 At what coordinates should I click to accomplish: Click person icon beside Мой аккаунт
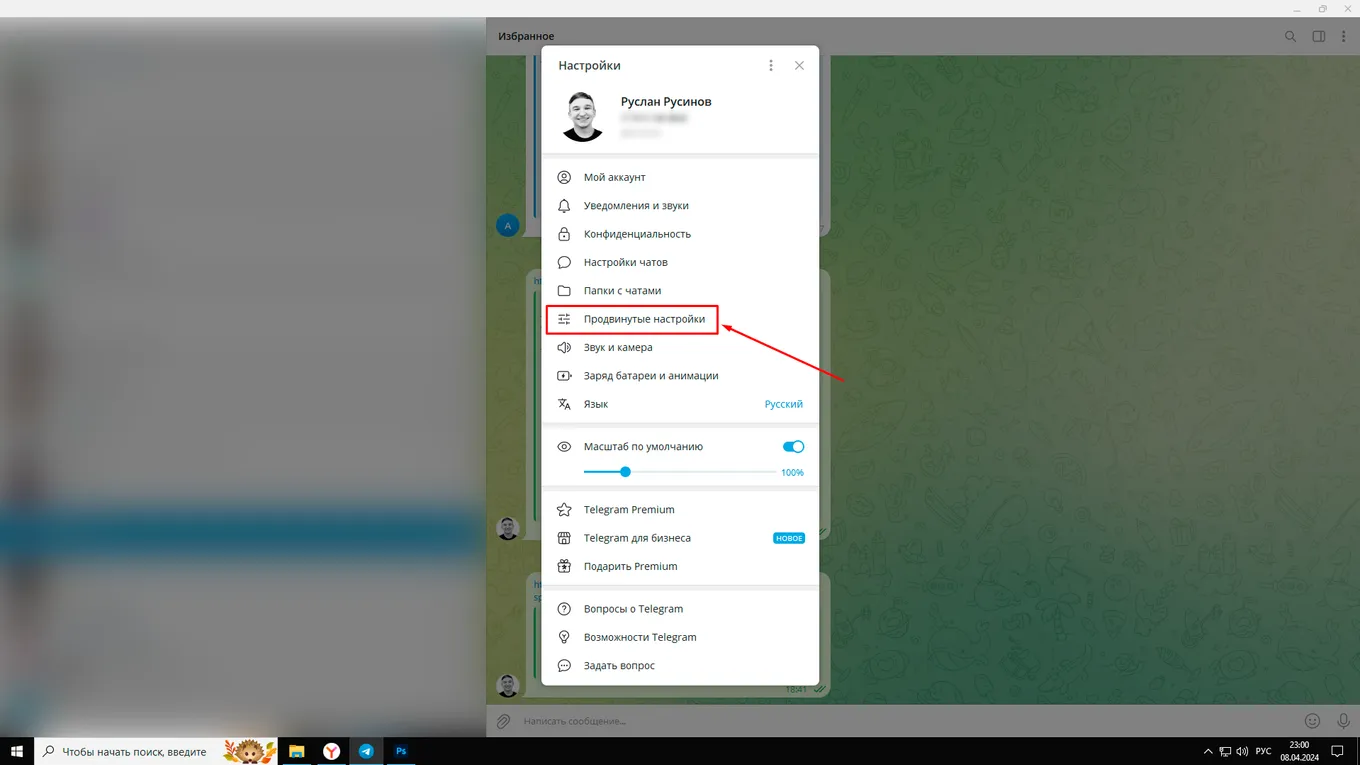coord(564,177)
